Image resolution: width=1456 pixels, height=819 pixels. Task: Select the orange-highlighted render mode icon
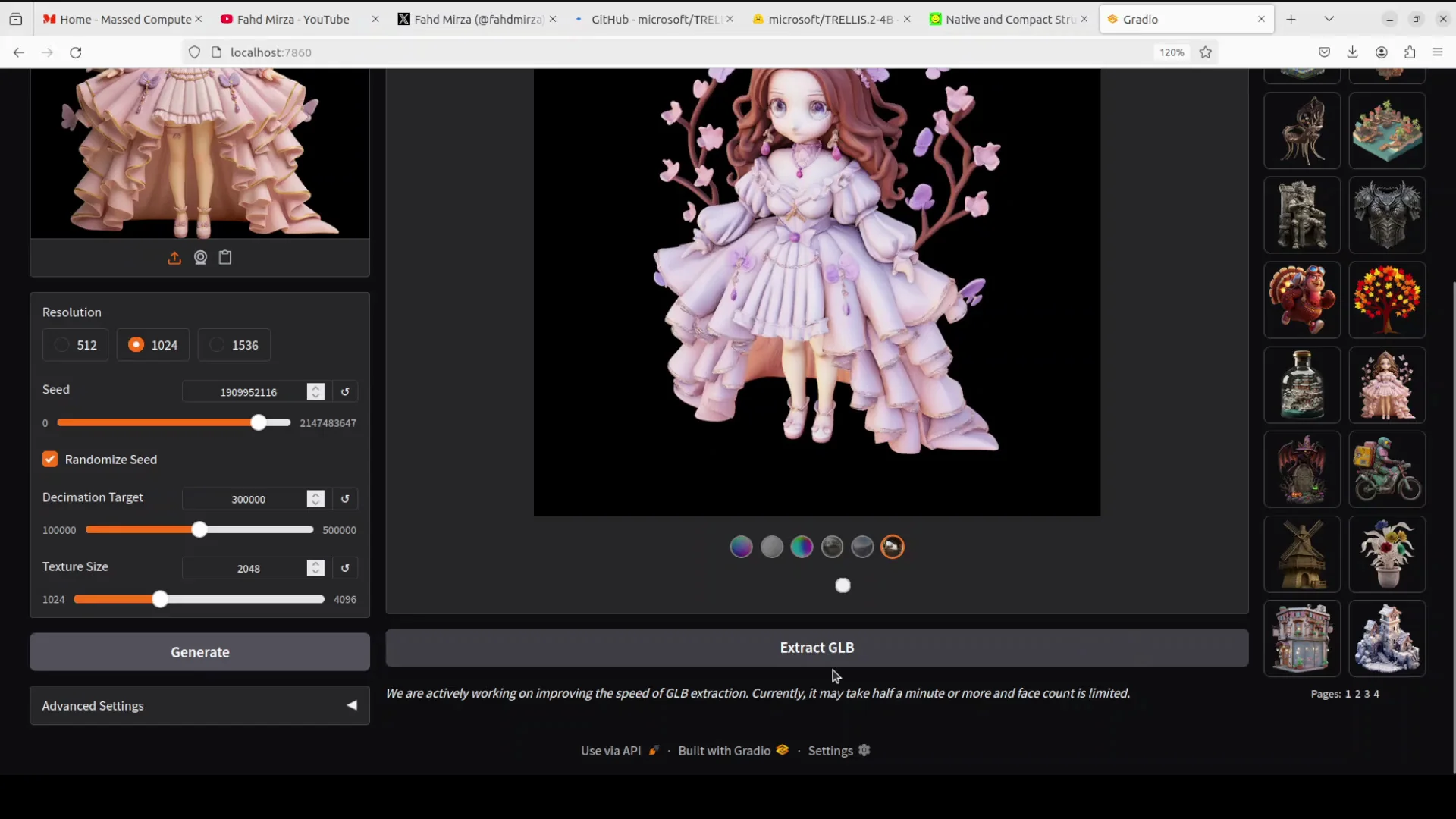893,547
